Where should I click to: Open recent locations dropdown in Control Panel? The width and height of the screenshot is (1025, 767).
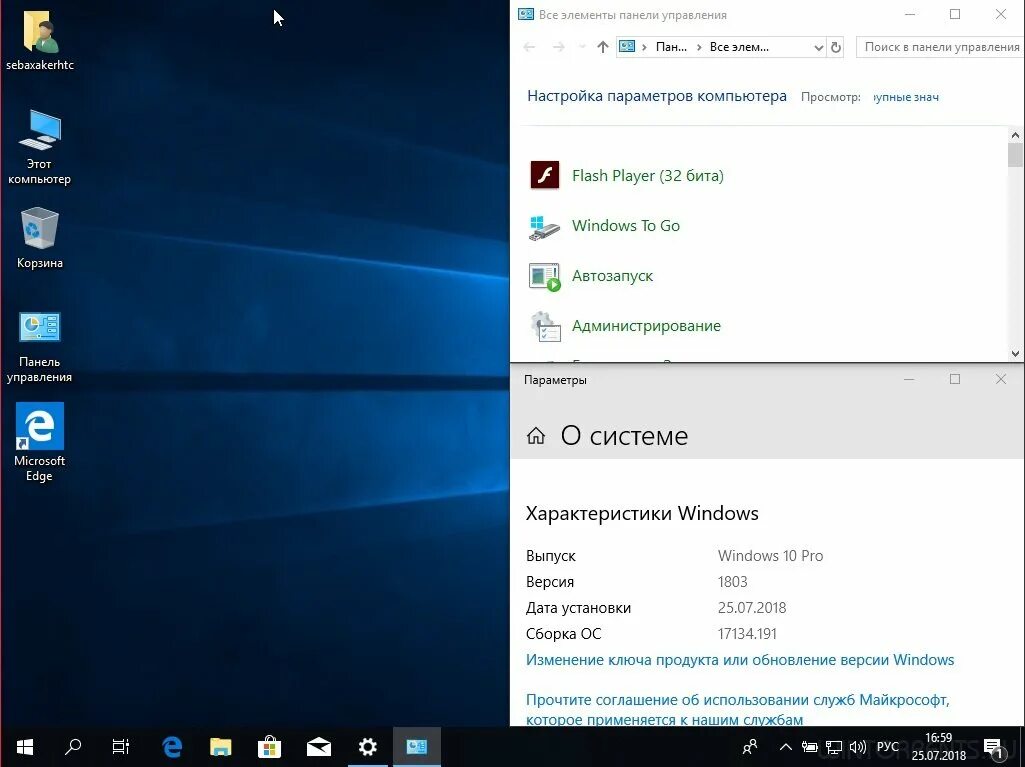pos(582,47)
